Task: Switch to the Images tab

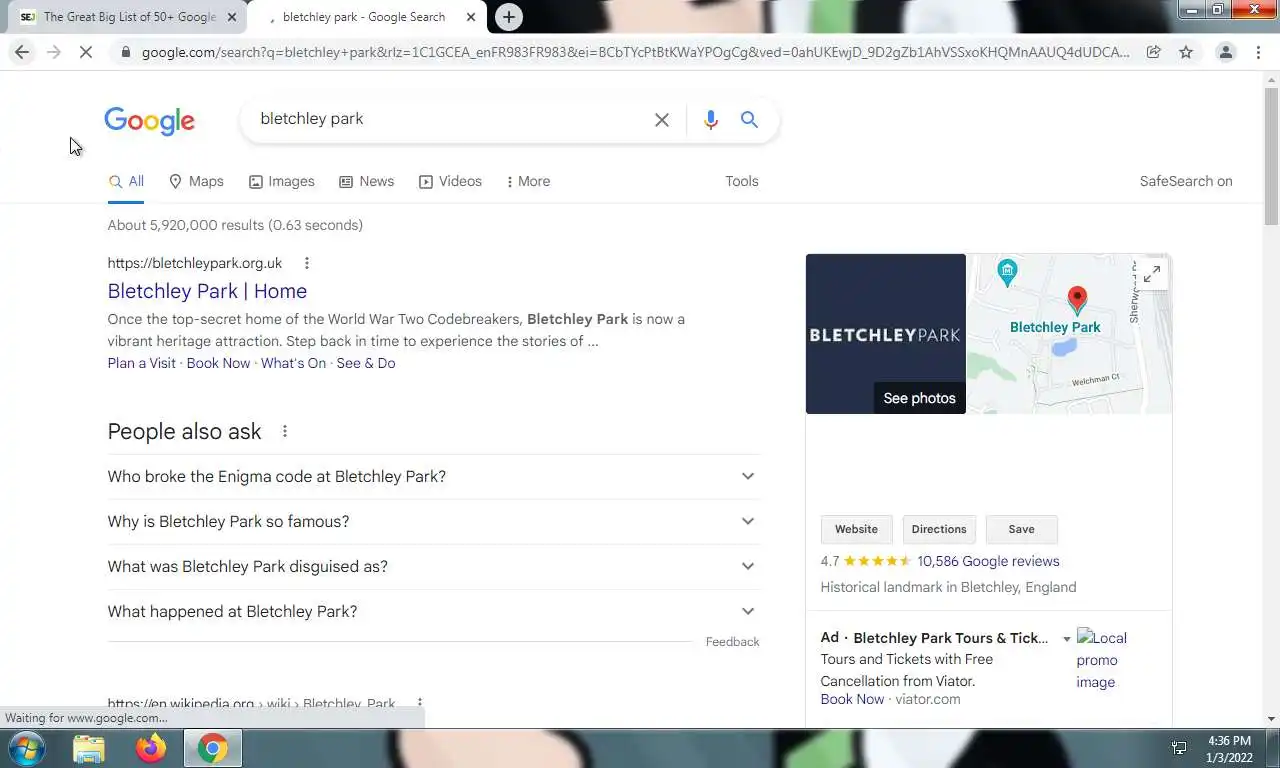Action: [x=282, y=182]
